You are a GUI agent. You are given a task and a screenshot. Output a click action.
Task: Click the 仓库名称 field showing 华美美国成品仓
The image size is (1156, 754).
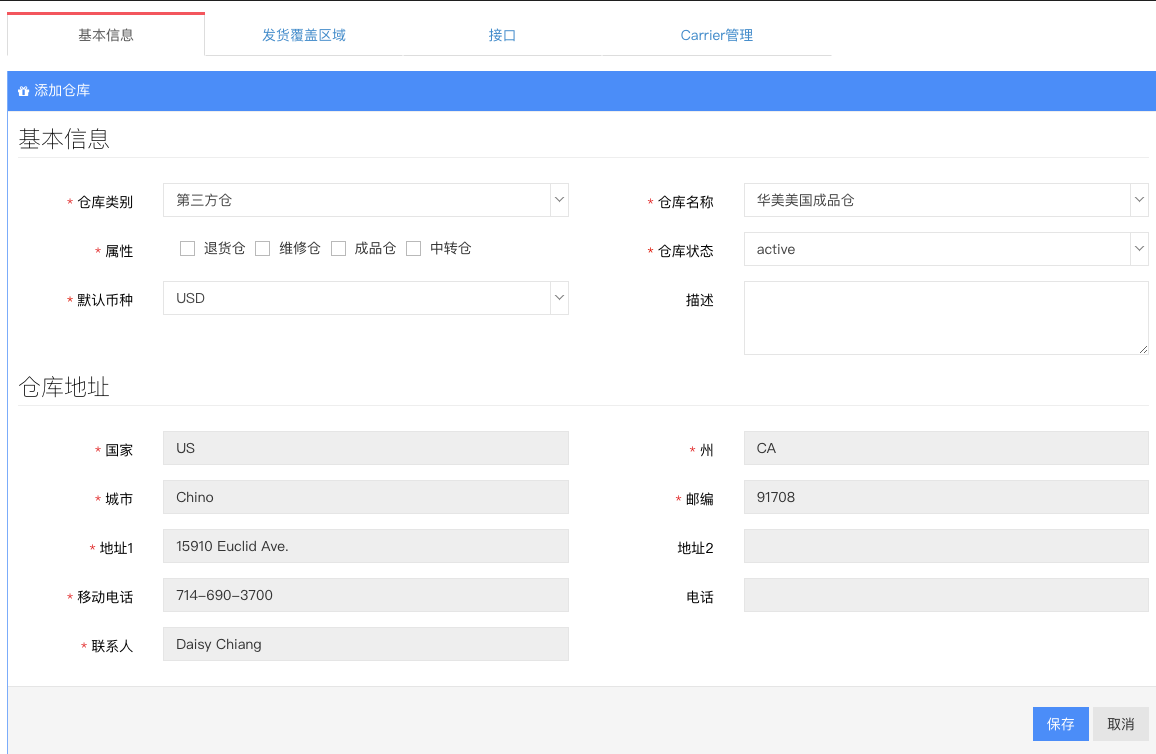click(946, 200)
